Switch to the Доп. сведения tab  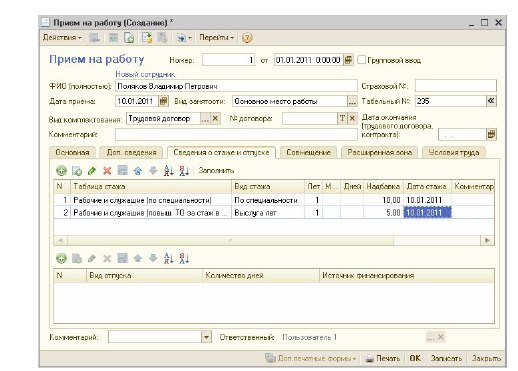pos(131,152)
